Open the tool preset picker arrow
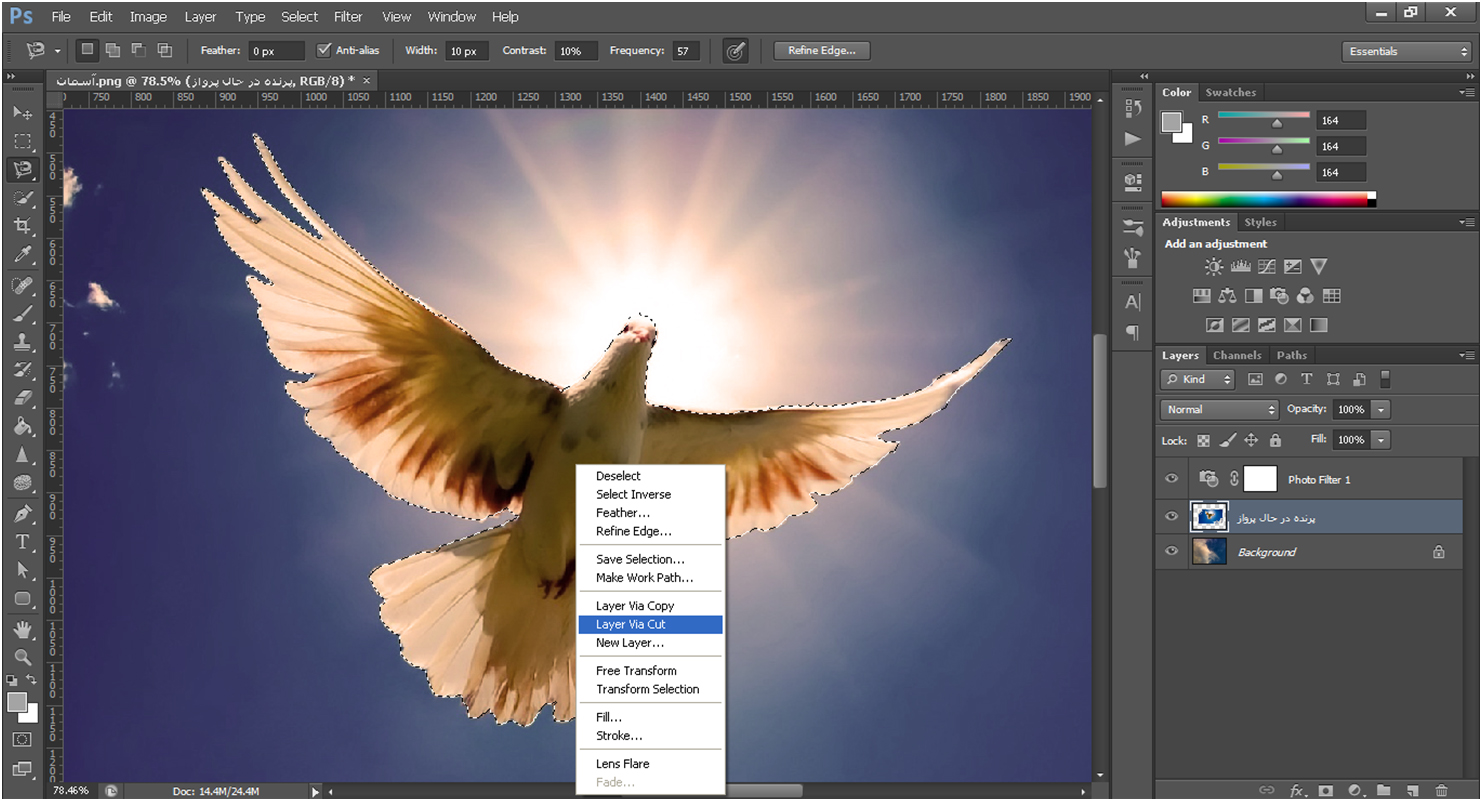1482x799 pixels. [58, 51]
